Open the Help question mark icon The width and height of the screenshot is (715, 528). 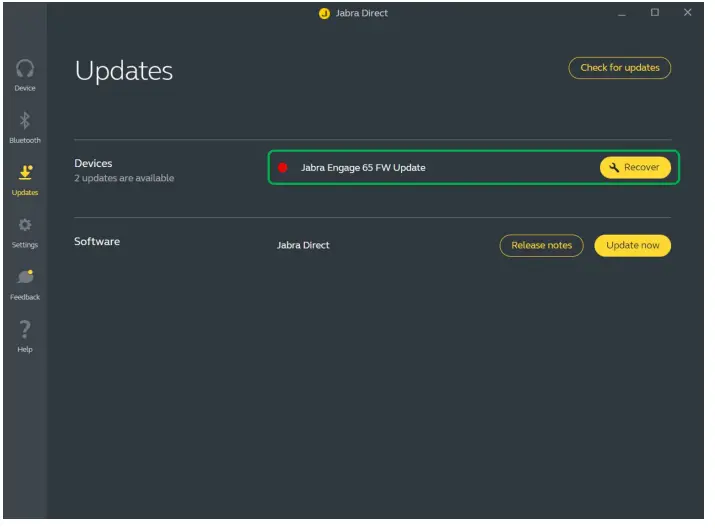click(x=25, y=329)
